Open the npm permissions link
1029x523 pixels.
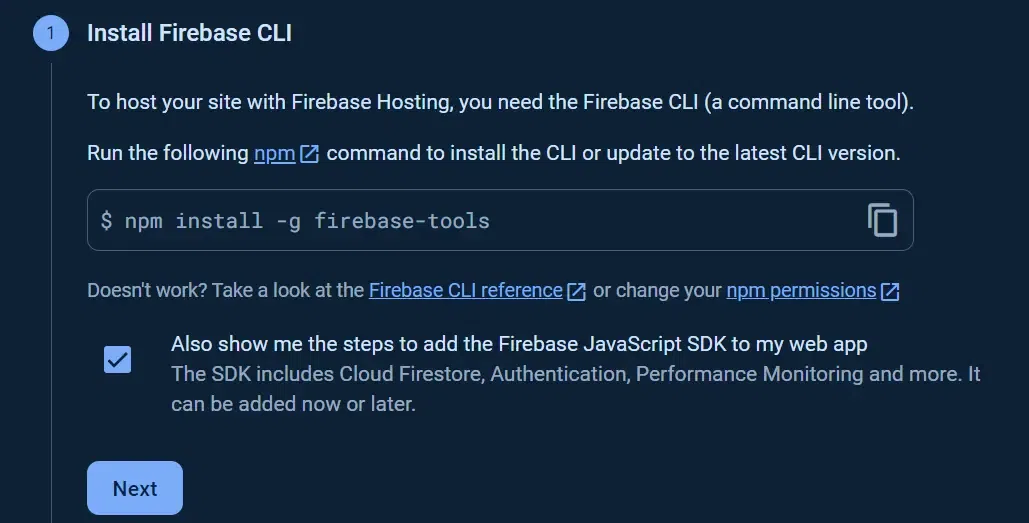tap(801, 291)
